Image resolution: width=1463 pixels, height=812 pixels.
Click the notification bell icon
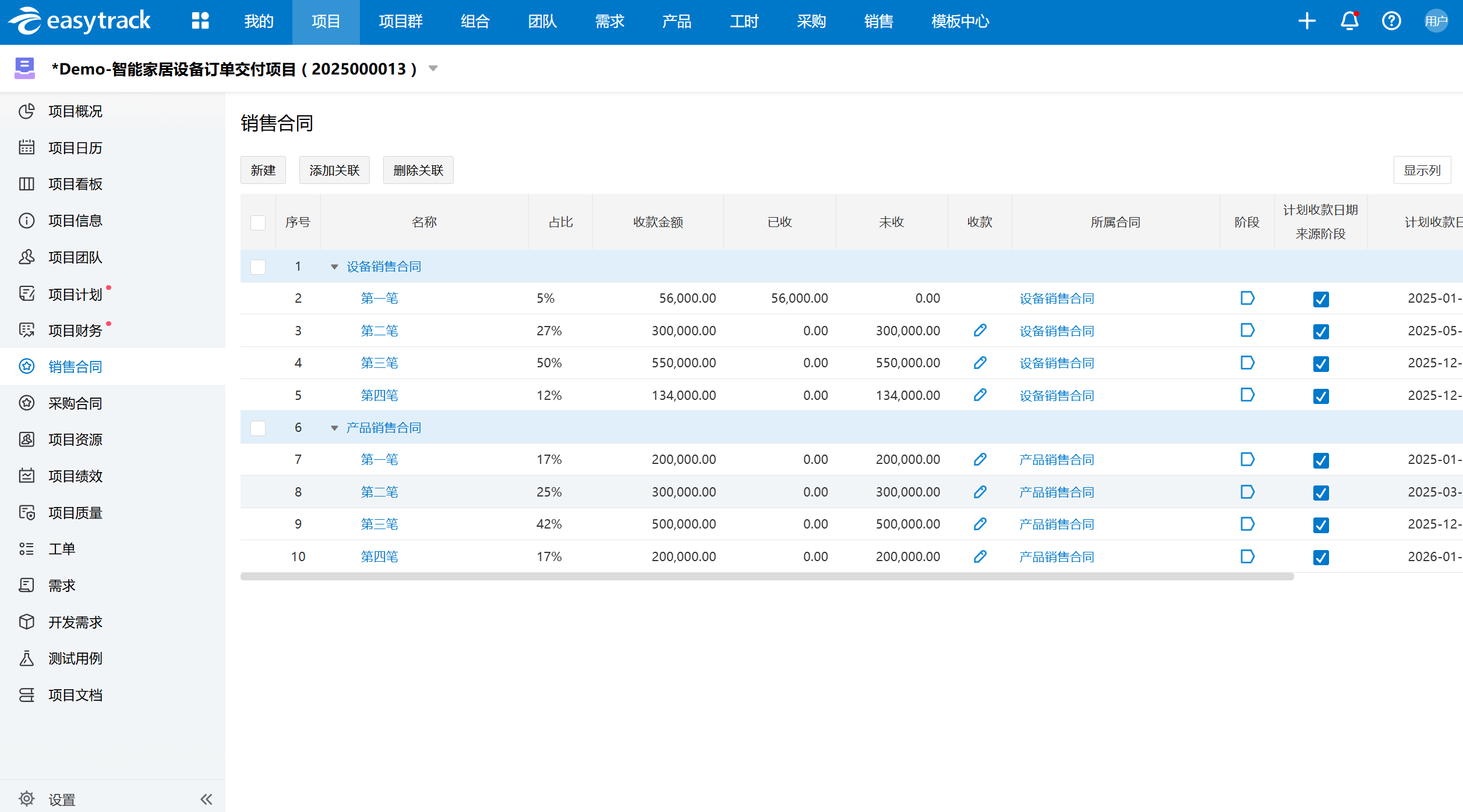point(1349,21)
